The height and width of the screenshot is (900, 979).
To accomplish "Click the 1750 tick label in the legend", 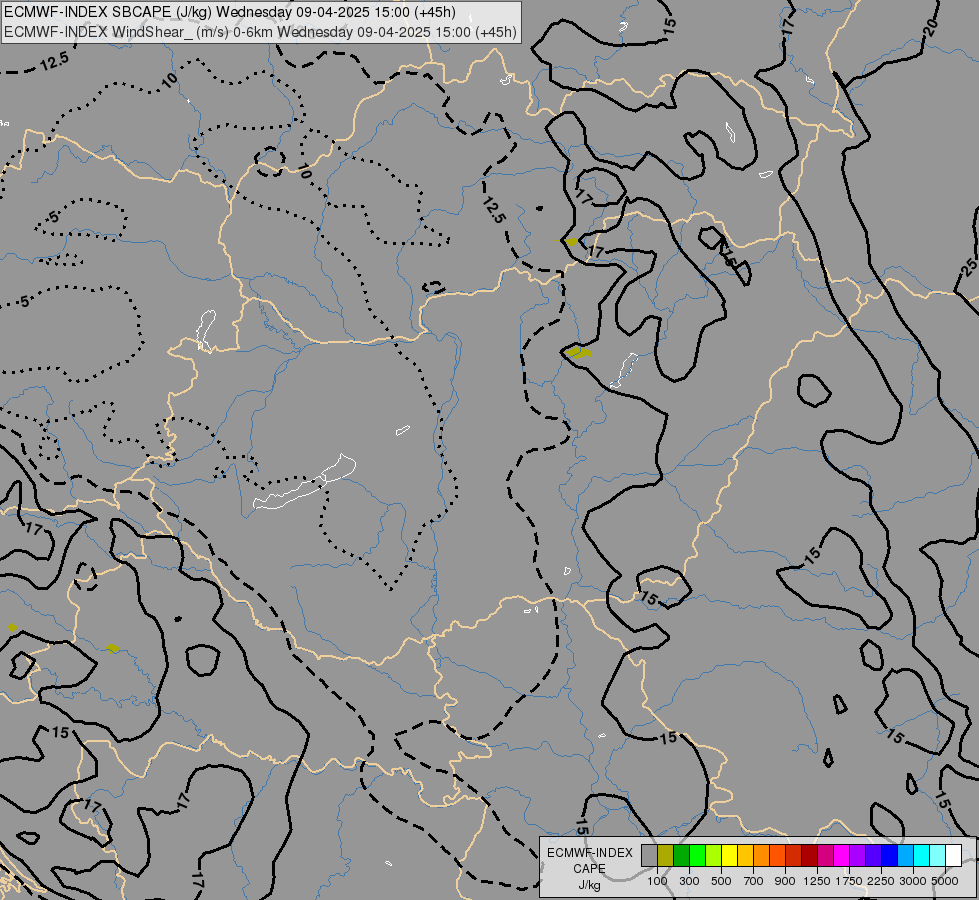I will point(849,881).
